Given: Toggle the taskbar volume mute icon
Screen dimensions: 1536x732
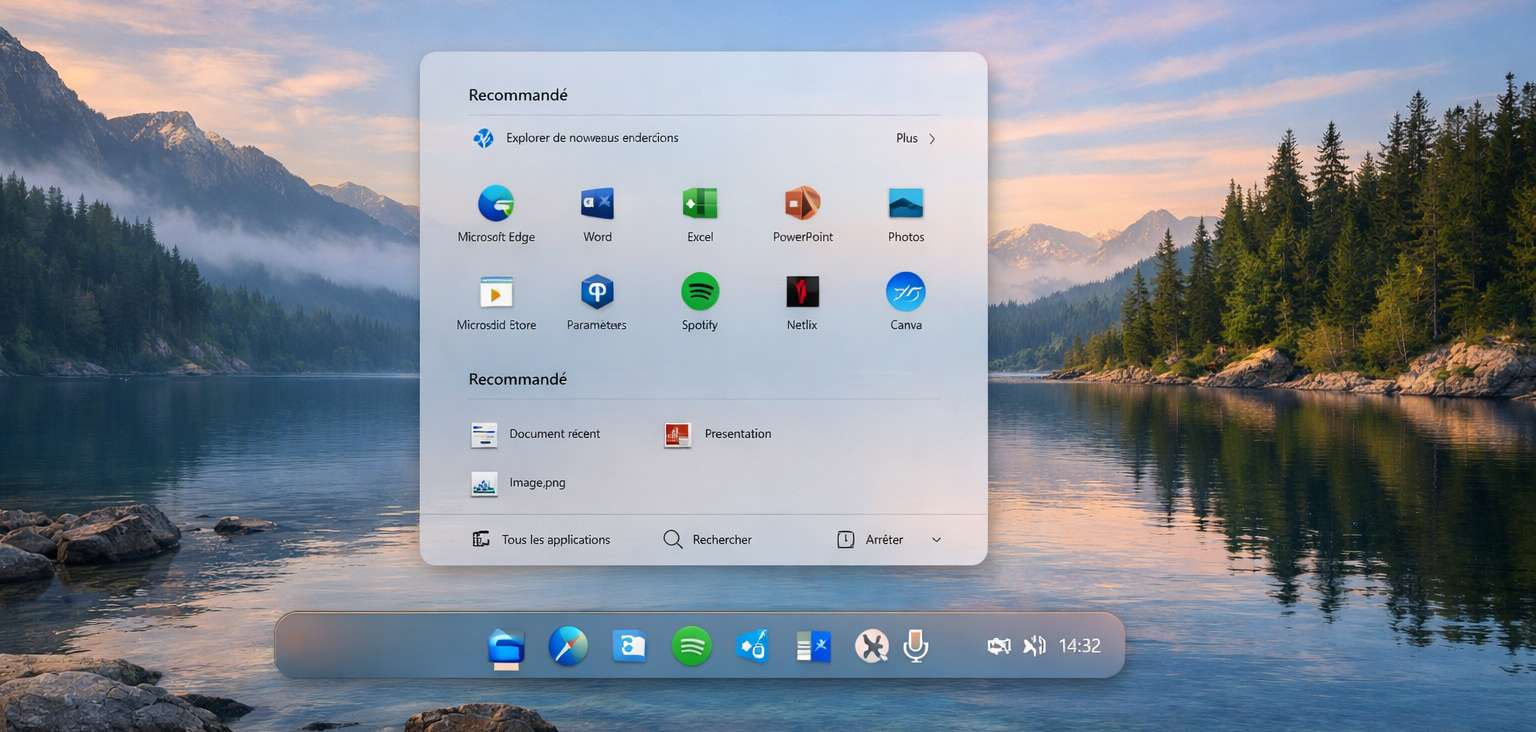Looking at the screenshot, I should [1034, 646].
